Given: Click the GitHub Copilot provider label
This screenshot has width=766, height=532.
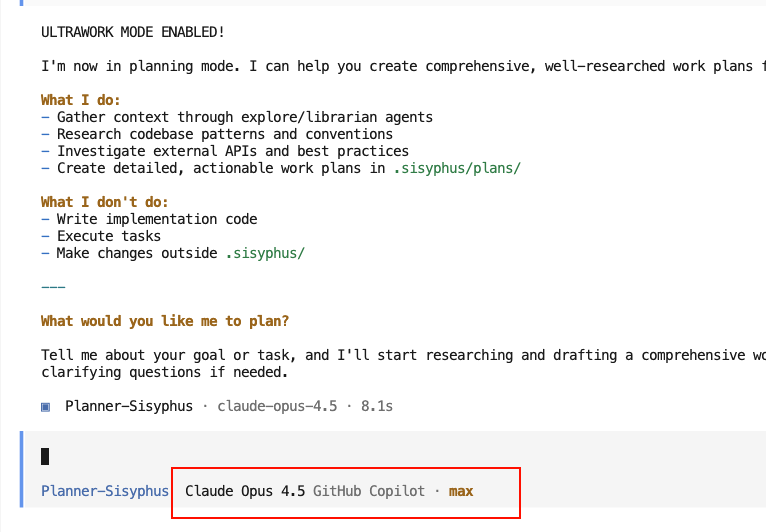Looking at the screenshot, I should 369,491.
